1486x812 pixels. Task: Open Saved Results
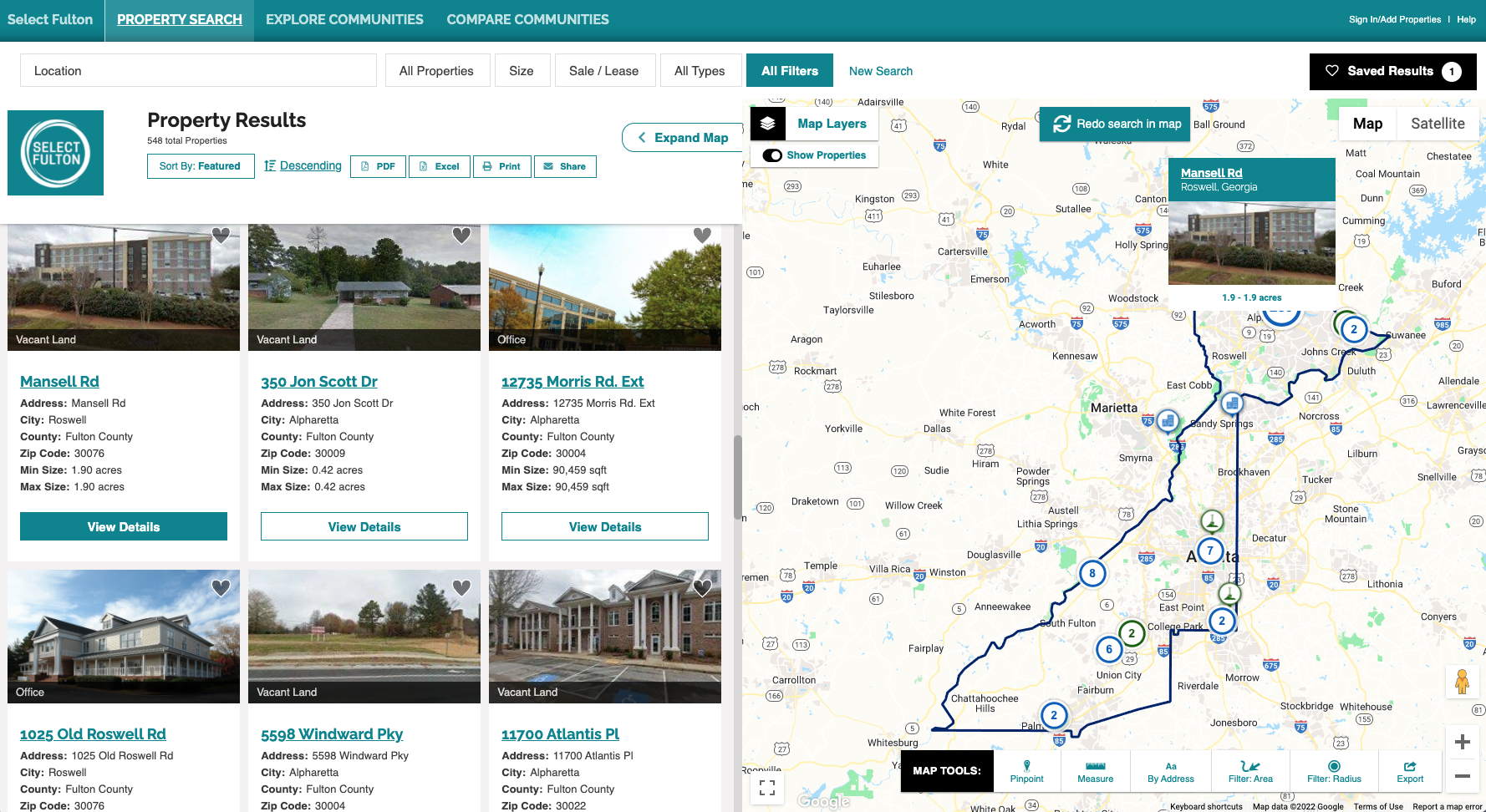[x=1392, y=71]
